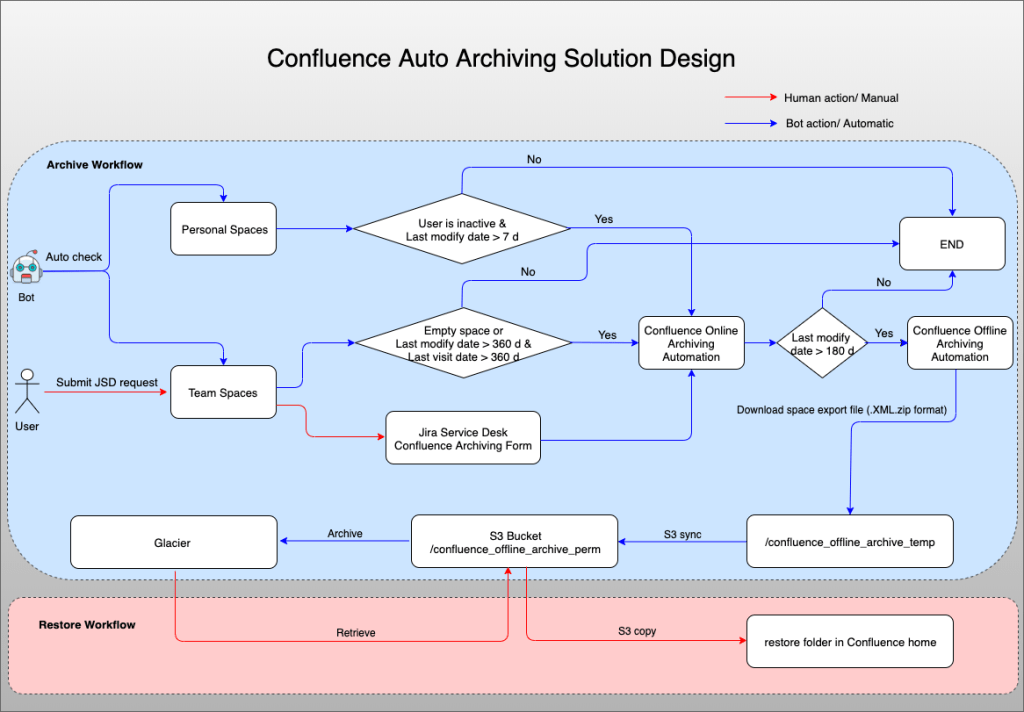Click 'restore folder in Confluence home' box

coord(849,642)
